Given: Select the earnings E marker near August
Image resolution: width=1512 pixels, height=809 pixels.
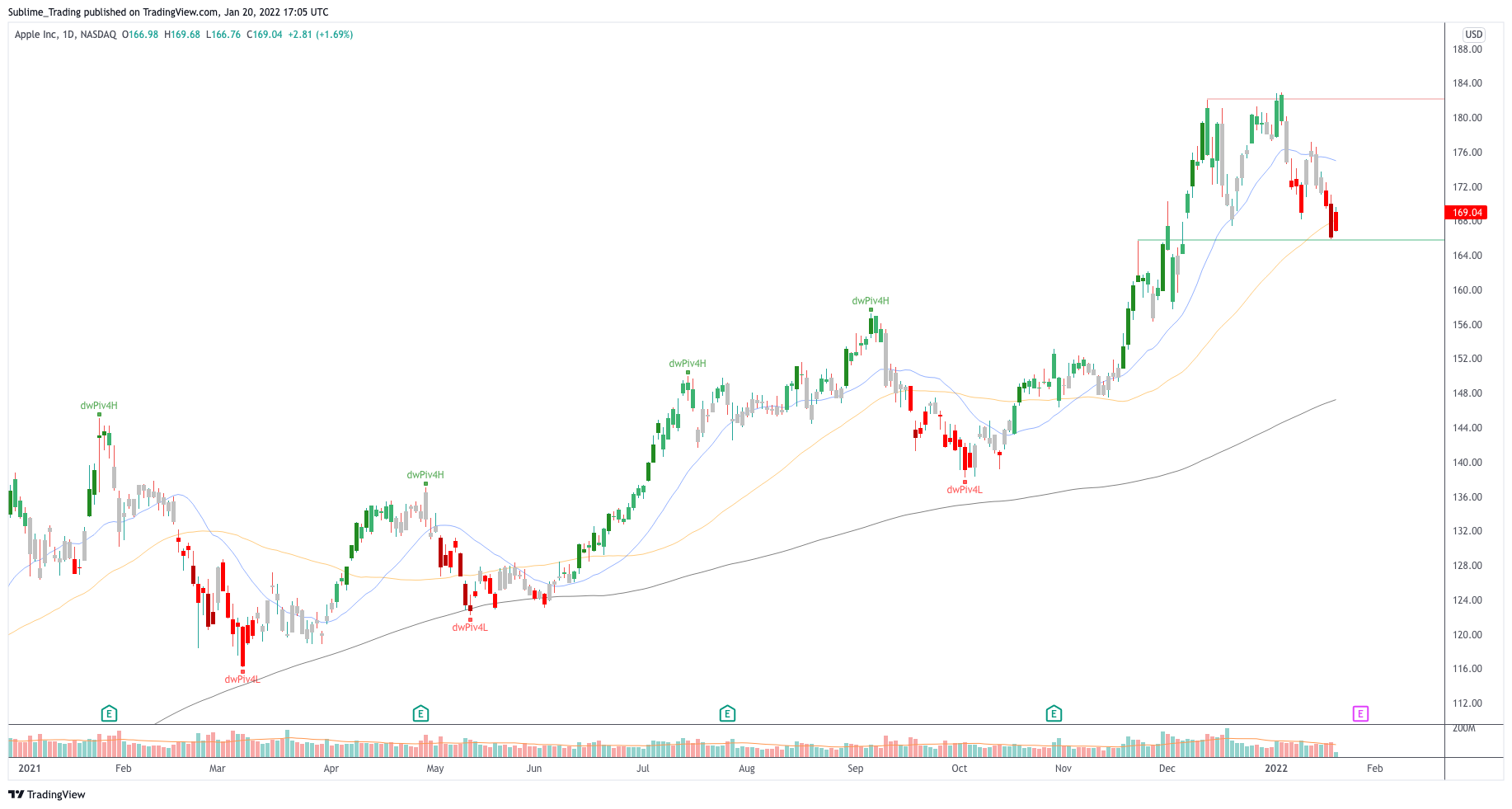Looking at the screenshot, I should tap(727, 713).
